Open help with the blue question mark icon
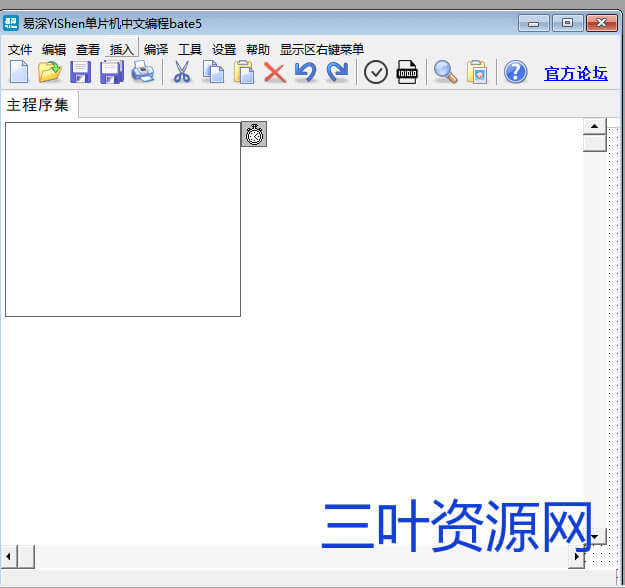The width and height of the screenshot is (625, 588). coord(515,72)
